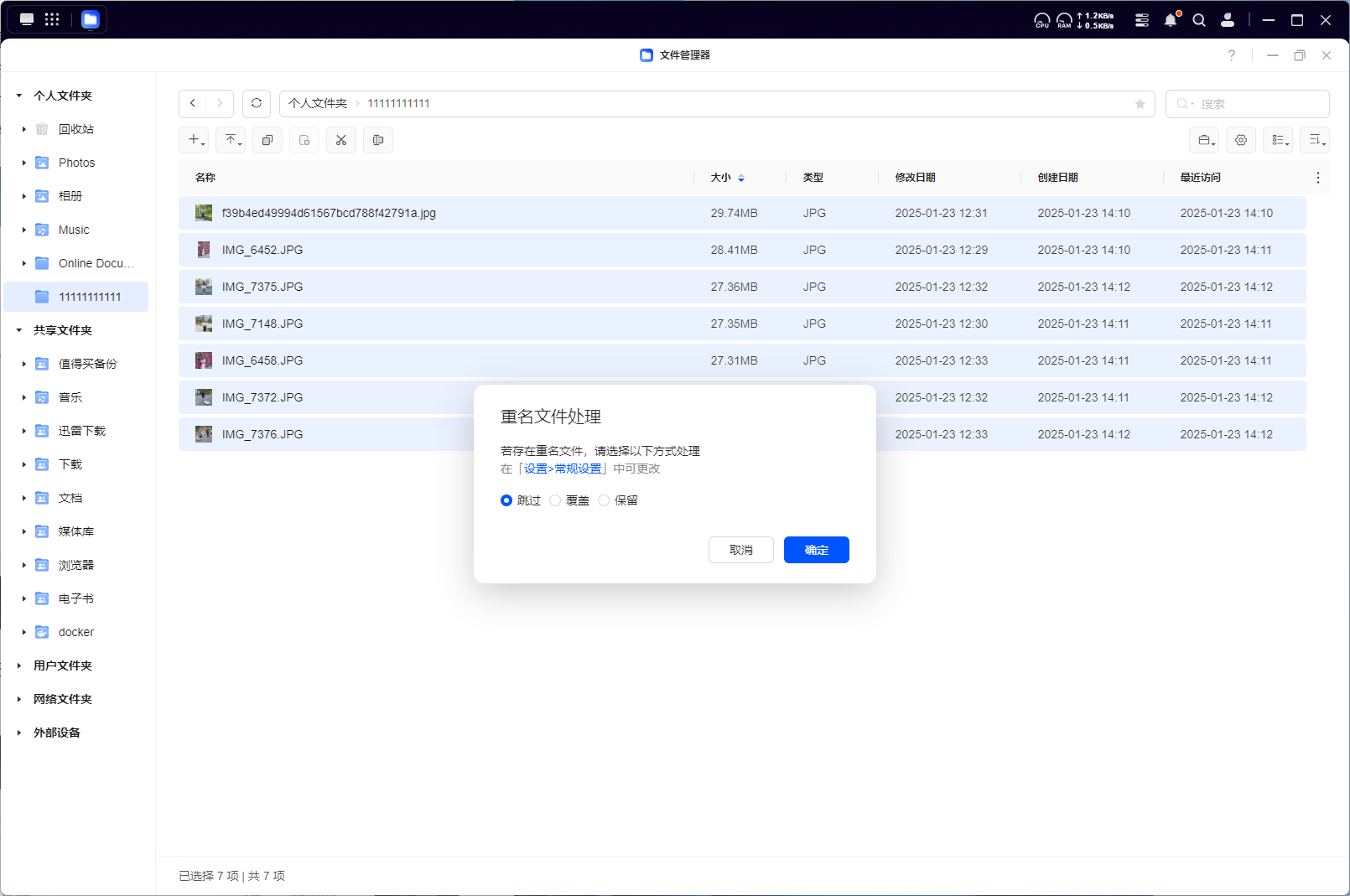Open the docker shared folder
This screenshot has width=1350, height=896.
[76, 632]
